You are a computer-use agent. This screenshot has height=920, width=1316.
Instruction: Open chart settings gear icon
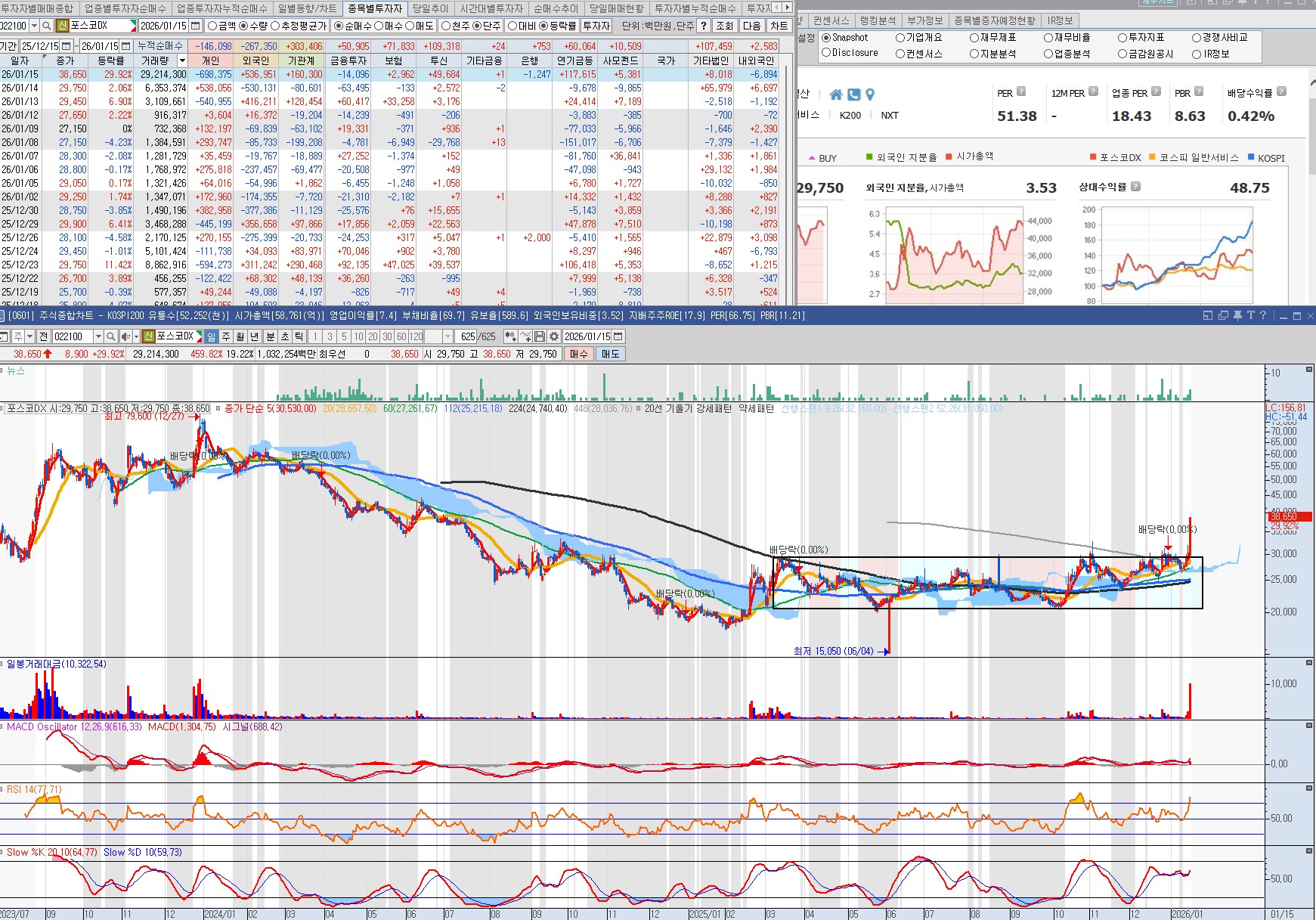(554, 336)
